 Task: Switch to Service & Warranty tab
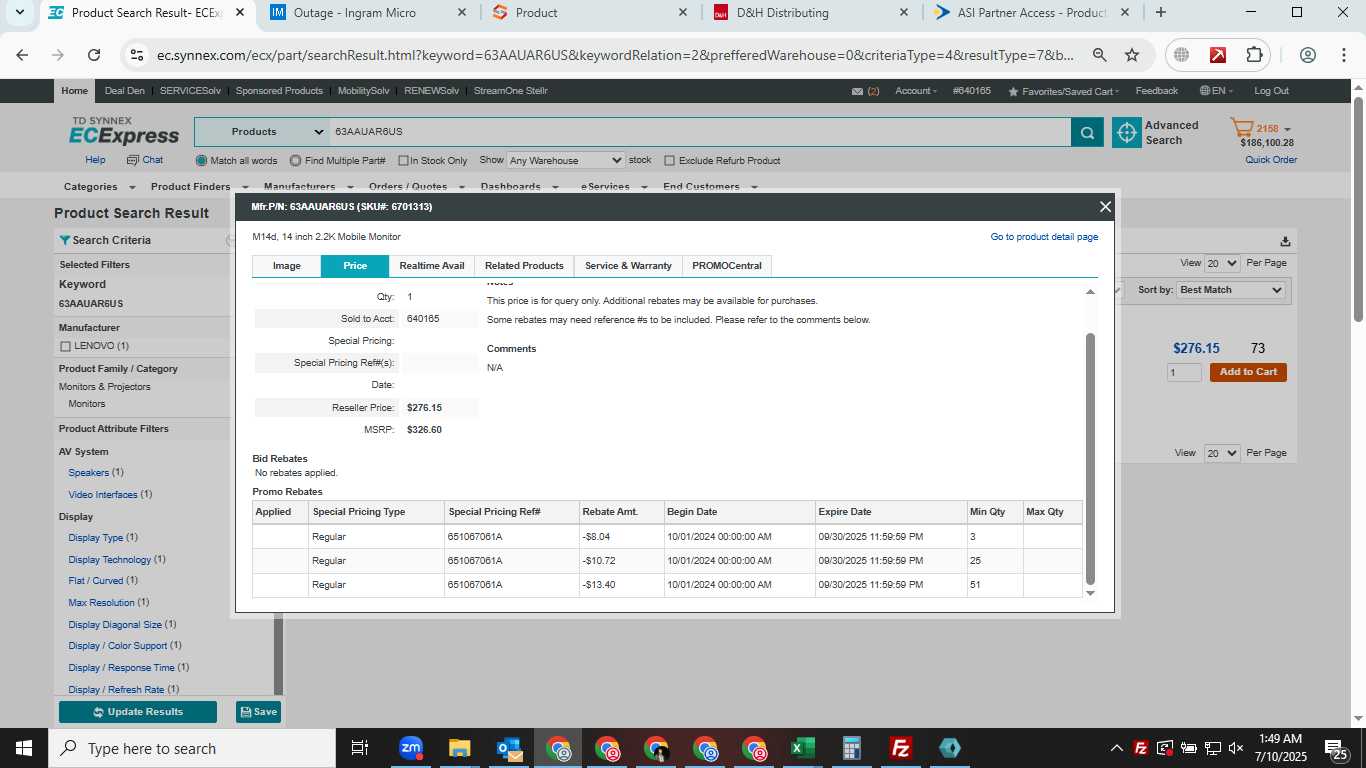[x=628, y=266]
